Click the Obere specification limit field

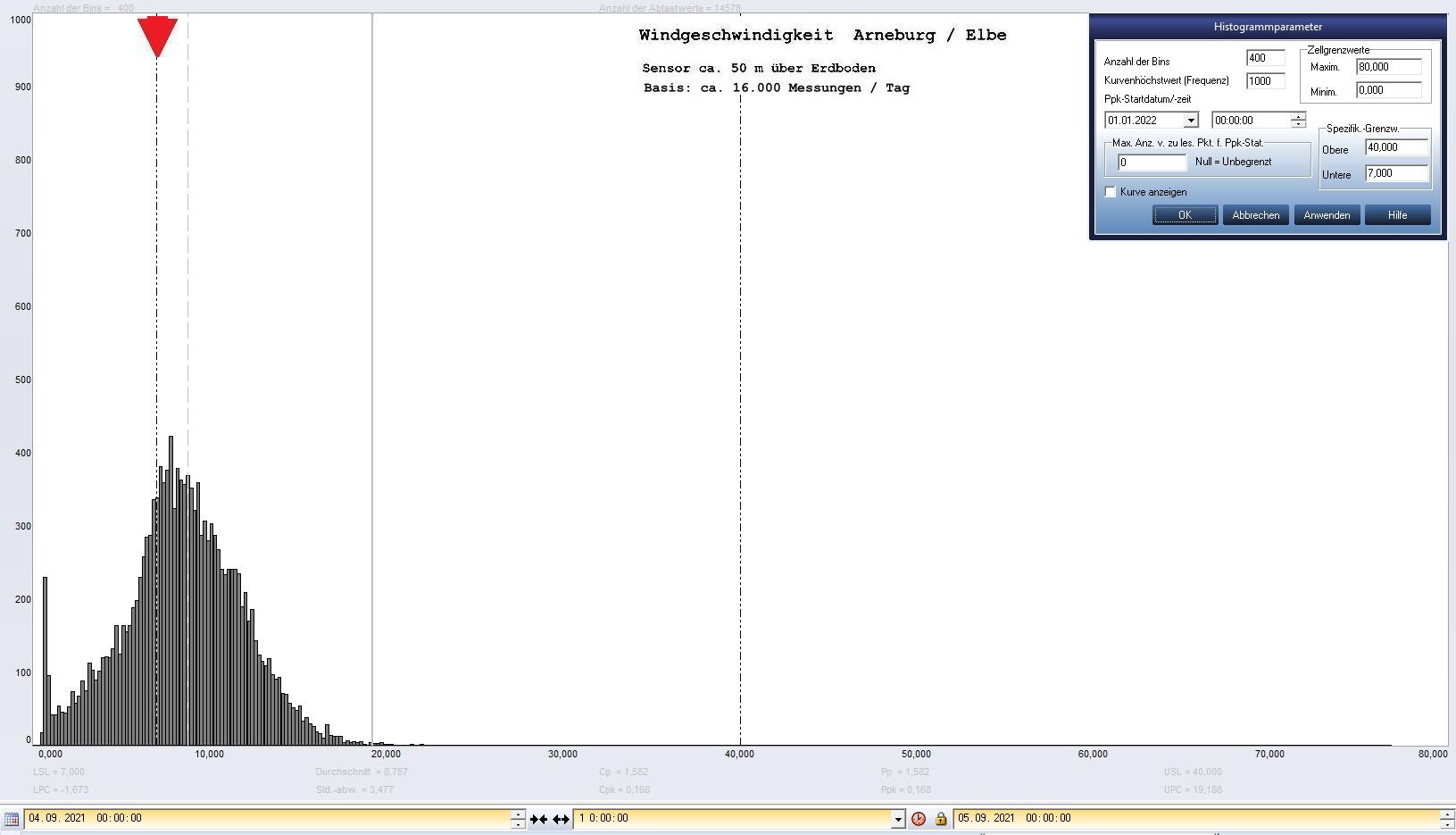pos(1395,148)
